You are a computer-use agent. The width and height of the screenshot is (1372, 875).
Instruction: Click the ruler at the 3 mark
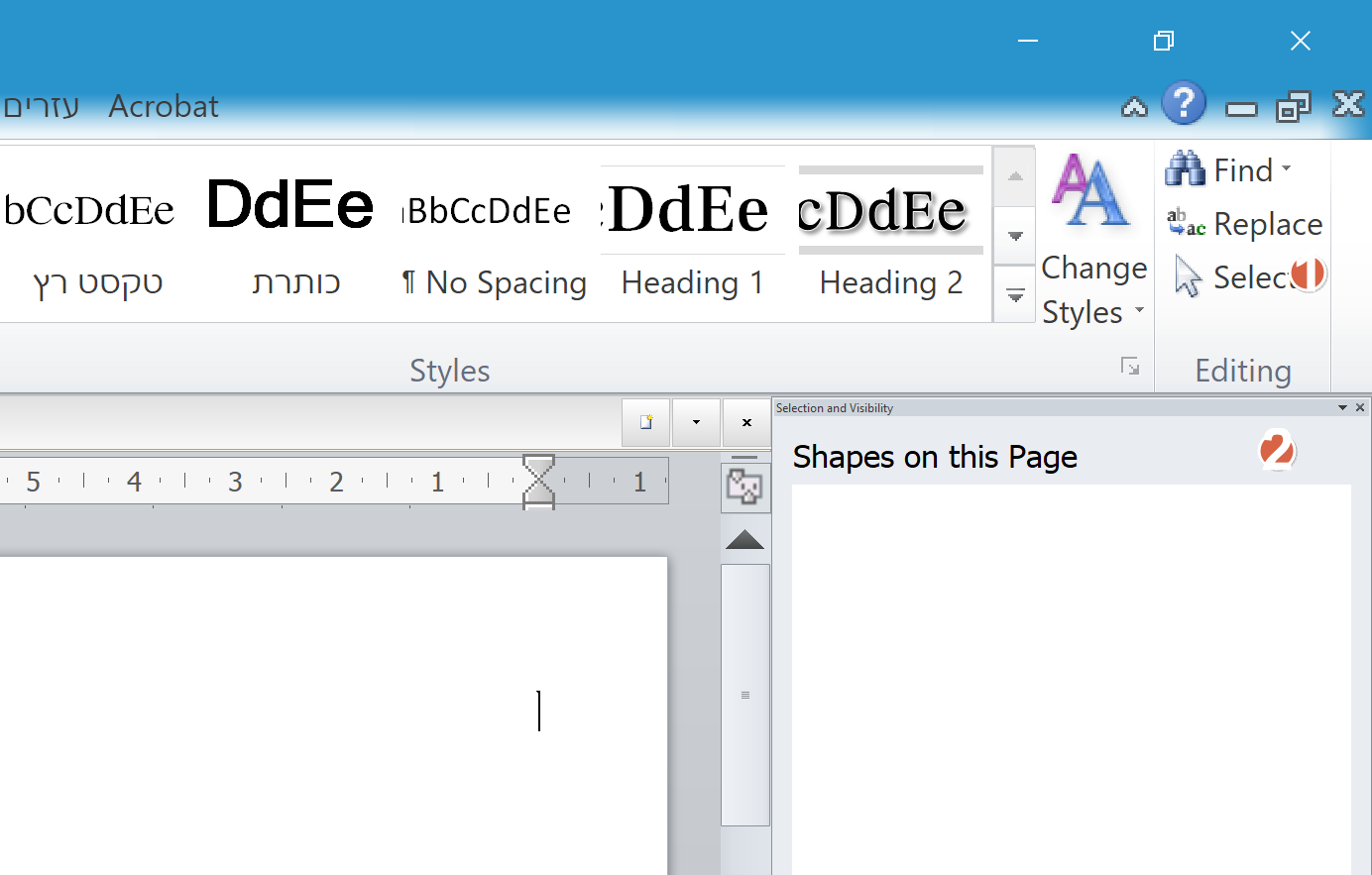pos(235,482)
